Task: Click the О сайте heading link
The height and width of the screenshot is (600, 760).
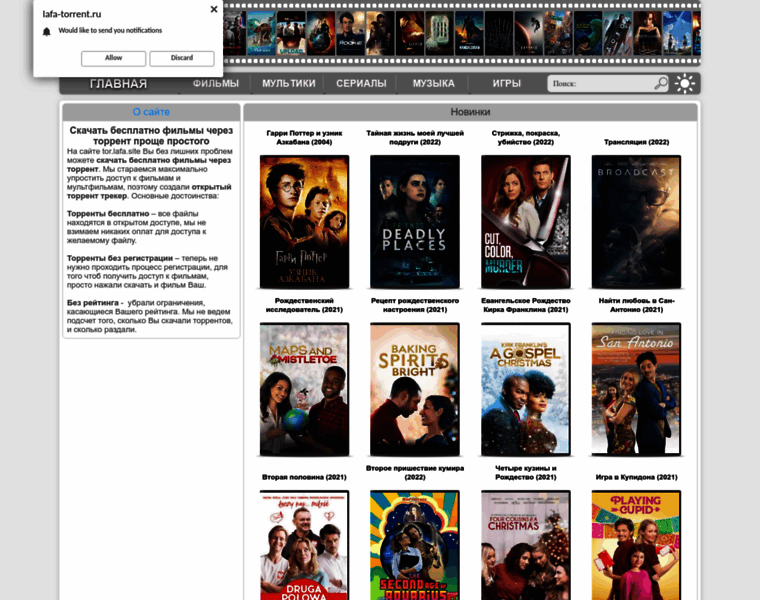Action: click(x=151, y=112)
